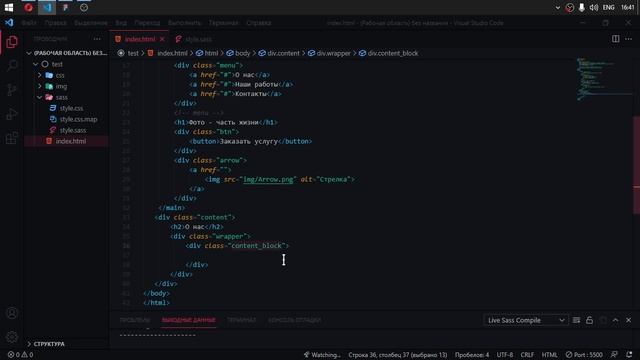Open the Explorer view in activity bar
Viewport: 640px width, 360px height.
click(12, 42)
